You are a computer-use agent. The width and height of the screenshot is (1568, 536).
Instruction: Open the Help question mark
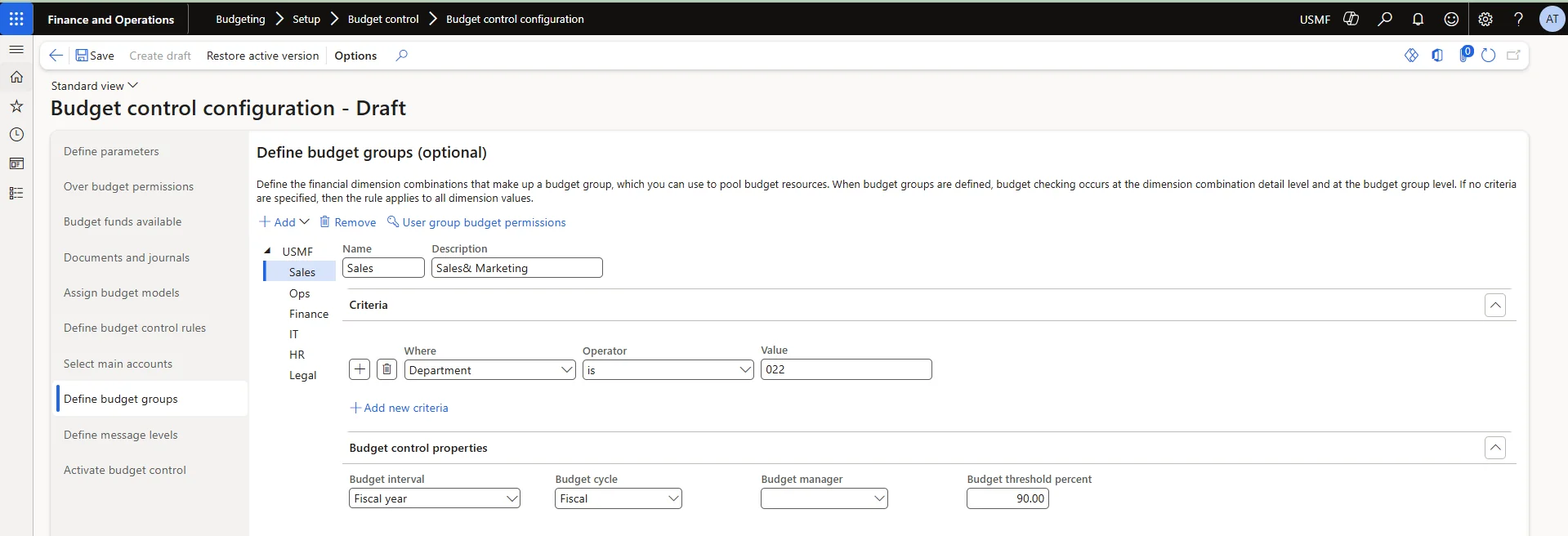pos(1518,19)
